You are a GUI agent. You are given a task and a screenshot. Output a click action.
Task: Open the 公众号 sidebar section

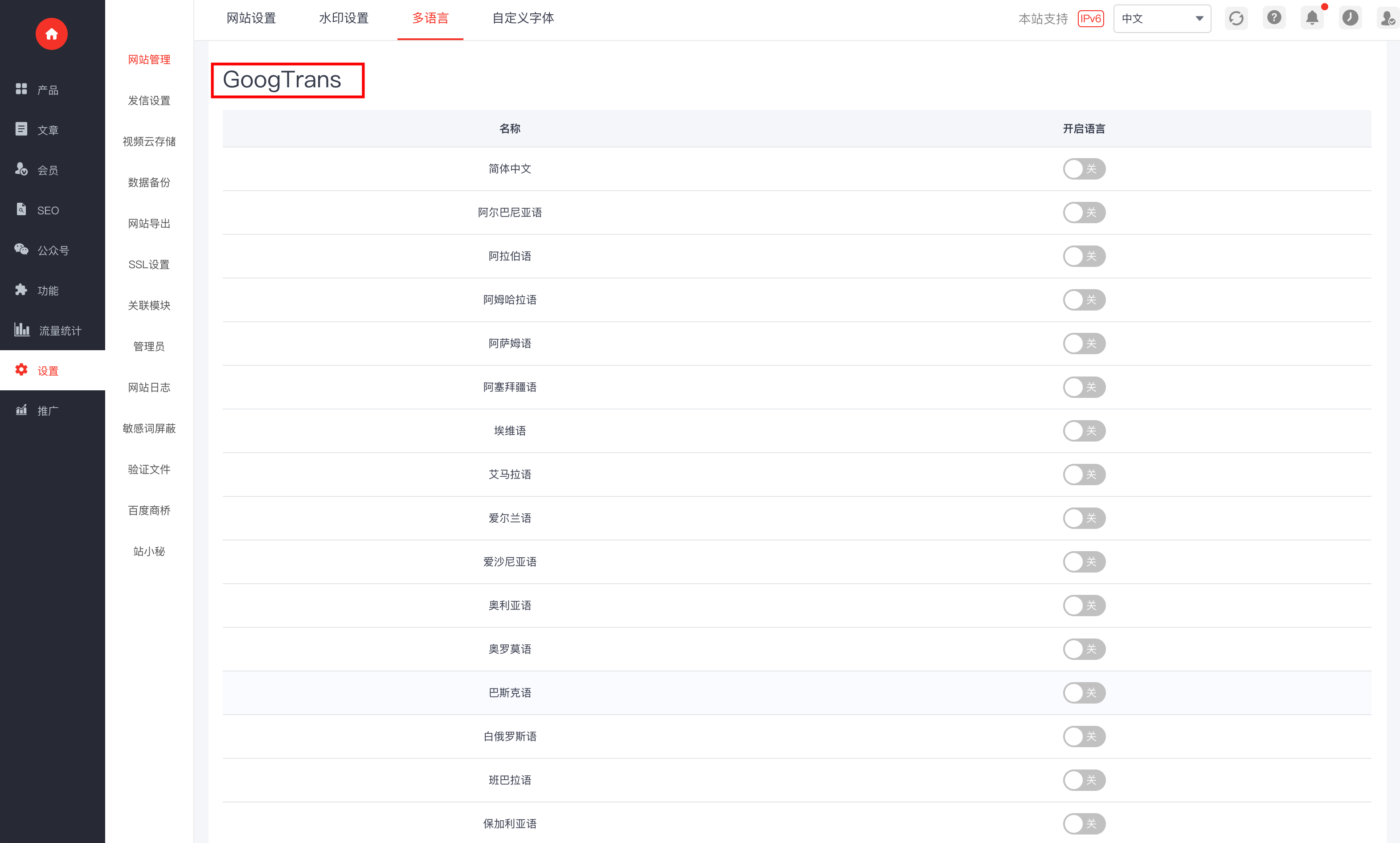click(52, 250)
